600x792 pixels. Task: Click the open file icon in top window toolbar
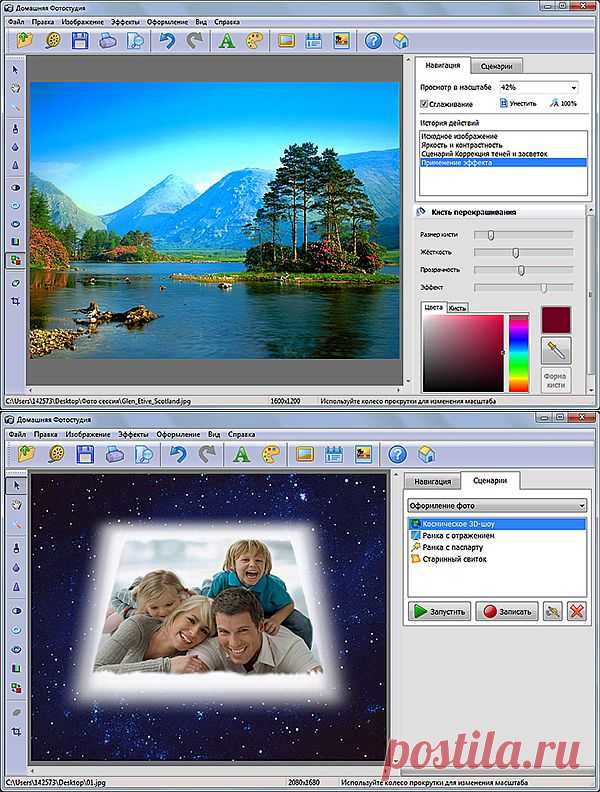[x=24, y=40]
